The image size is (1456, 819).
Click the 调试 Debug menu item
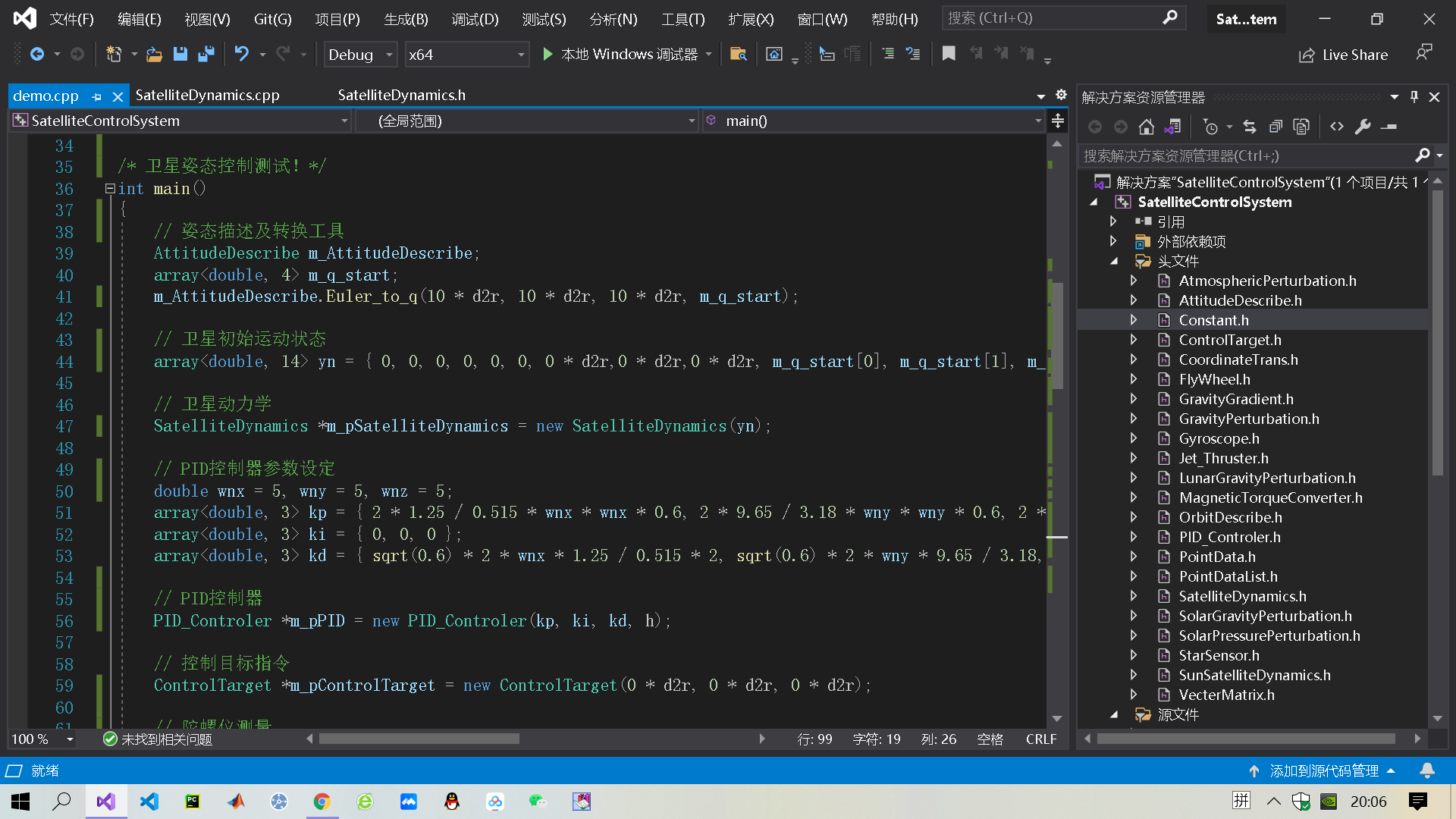[472, 17]
